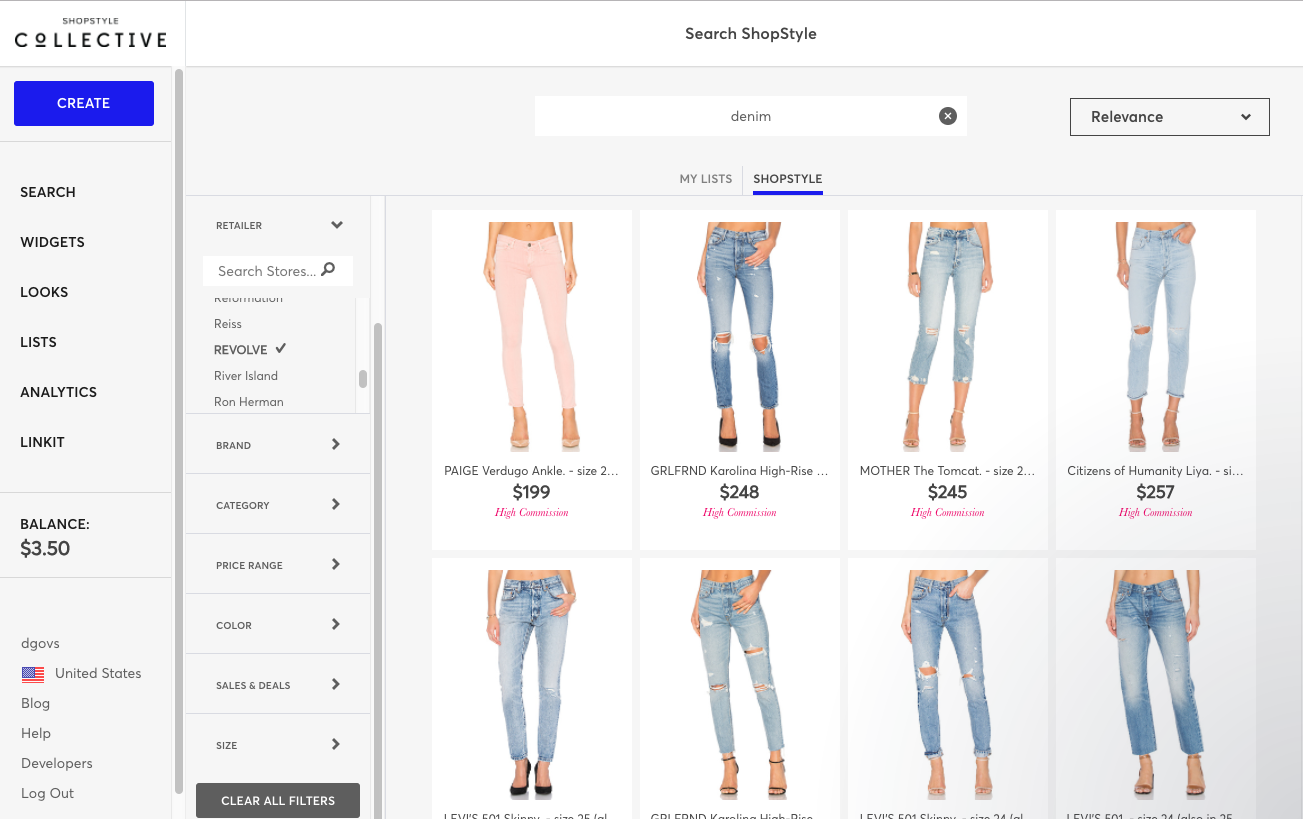Clear the denim search text

(947, 116)
